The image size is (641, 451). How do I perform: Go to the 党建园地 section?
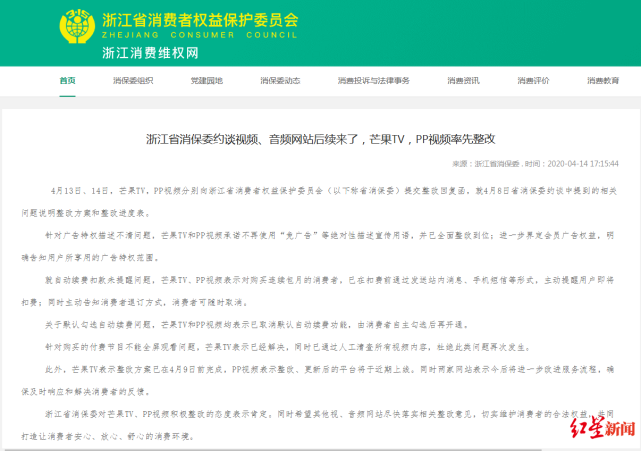pos(206,81)
